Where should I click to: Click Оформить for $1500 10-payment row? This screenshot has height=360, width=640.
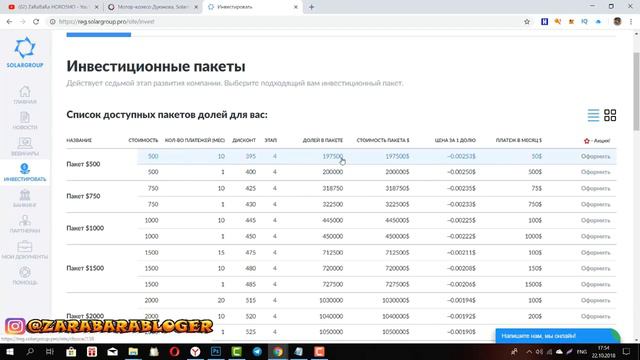click(x=596, y=268)
